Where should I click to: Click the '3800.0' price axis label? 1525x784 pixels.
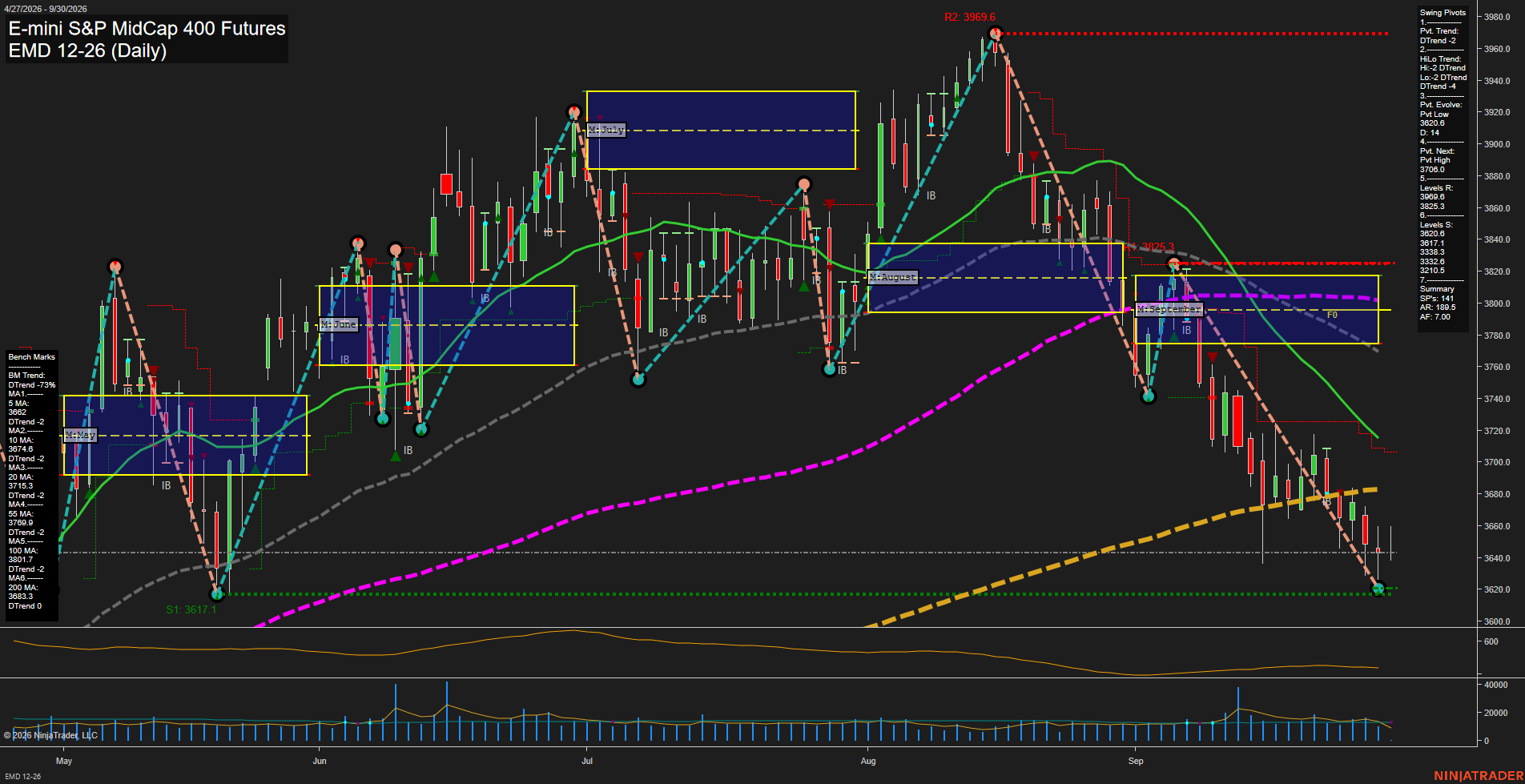coord(1497,304)
